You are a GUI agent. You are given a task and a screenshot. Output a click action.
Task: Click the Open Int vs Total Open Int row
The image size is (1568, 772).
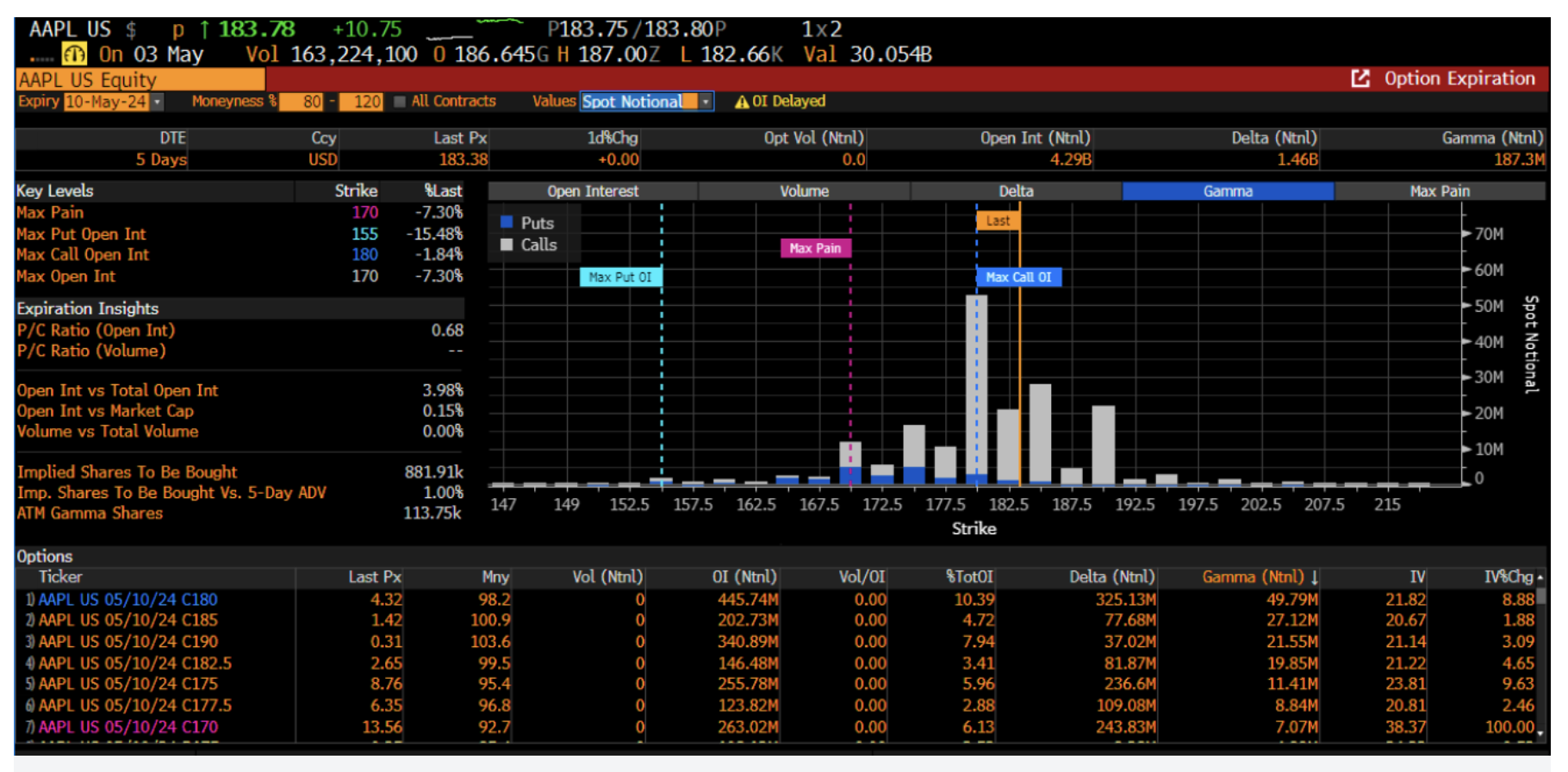click(240, 391)
